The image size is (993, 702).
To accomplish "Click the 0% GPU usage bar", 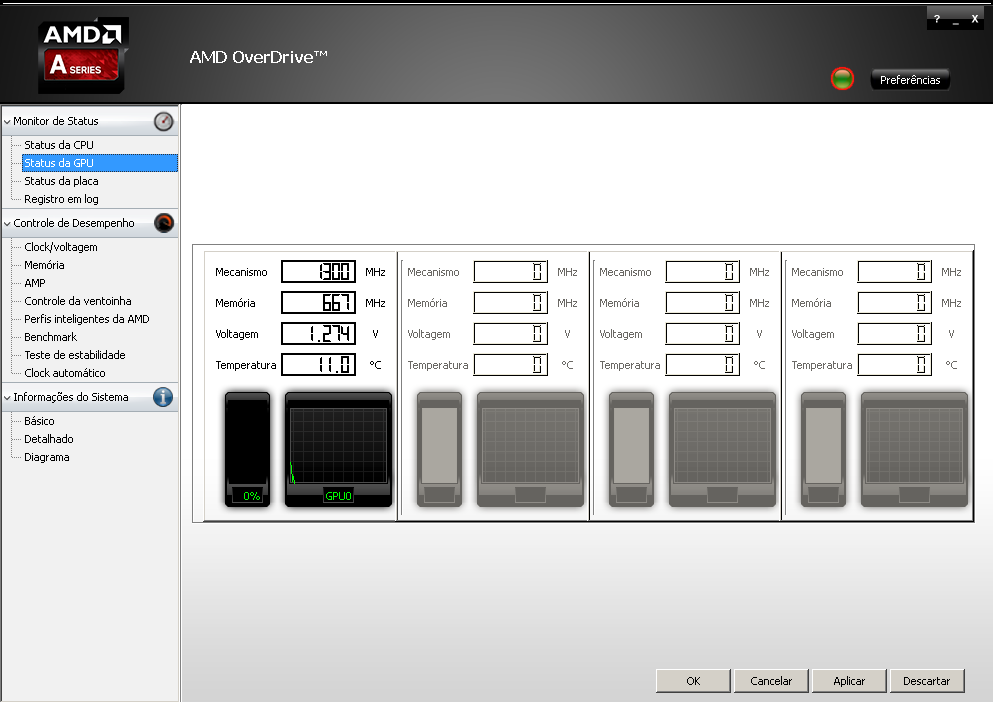I will click(248, 449).
